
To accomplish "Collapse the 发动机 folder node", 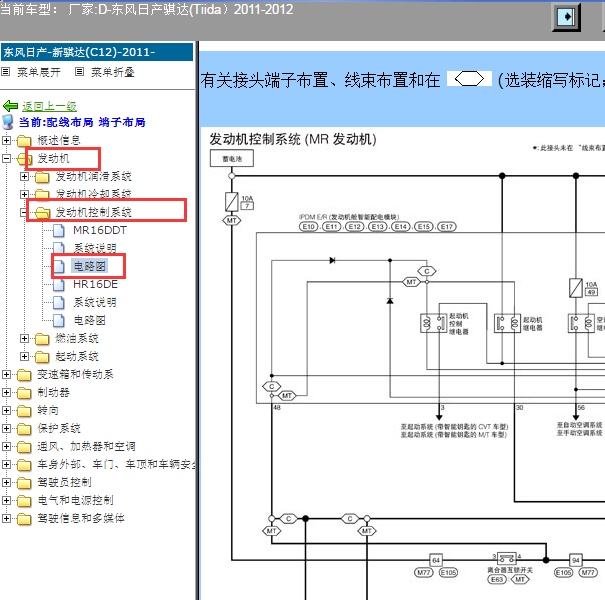I will pos(6,158).
